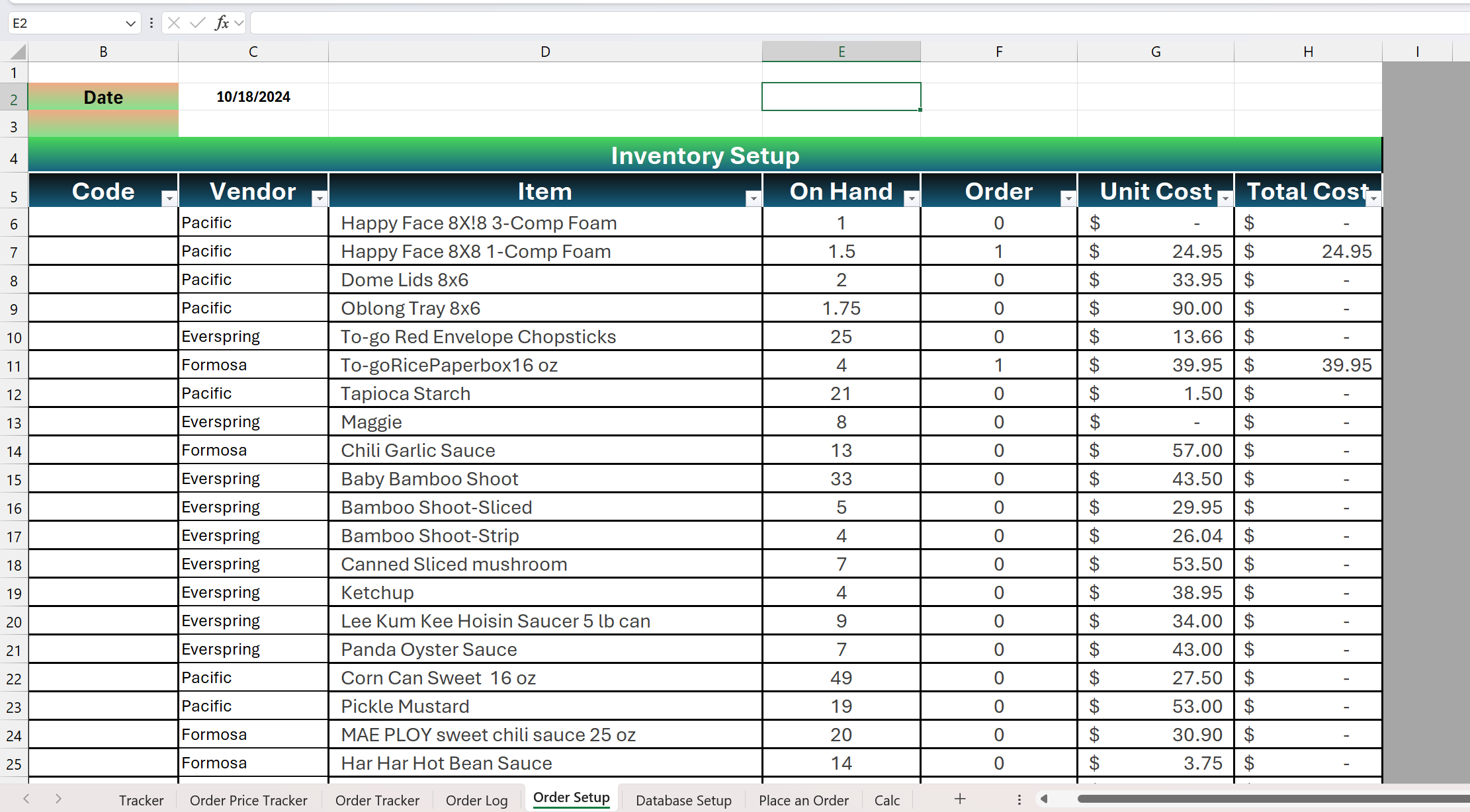This screenshot has width=1470, height=812.
Task: Click the date cell 10/18/2024
Action: pos(253,97)
